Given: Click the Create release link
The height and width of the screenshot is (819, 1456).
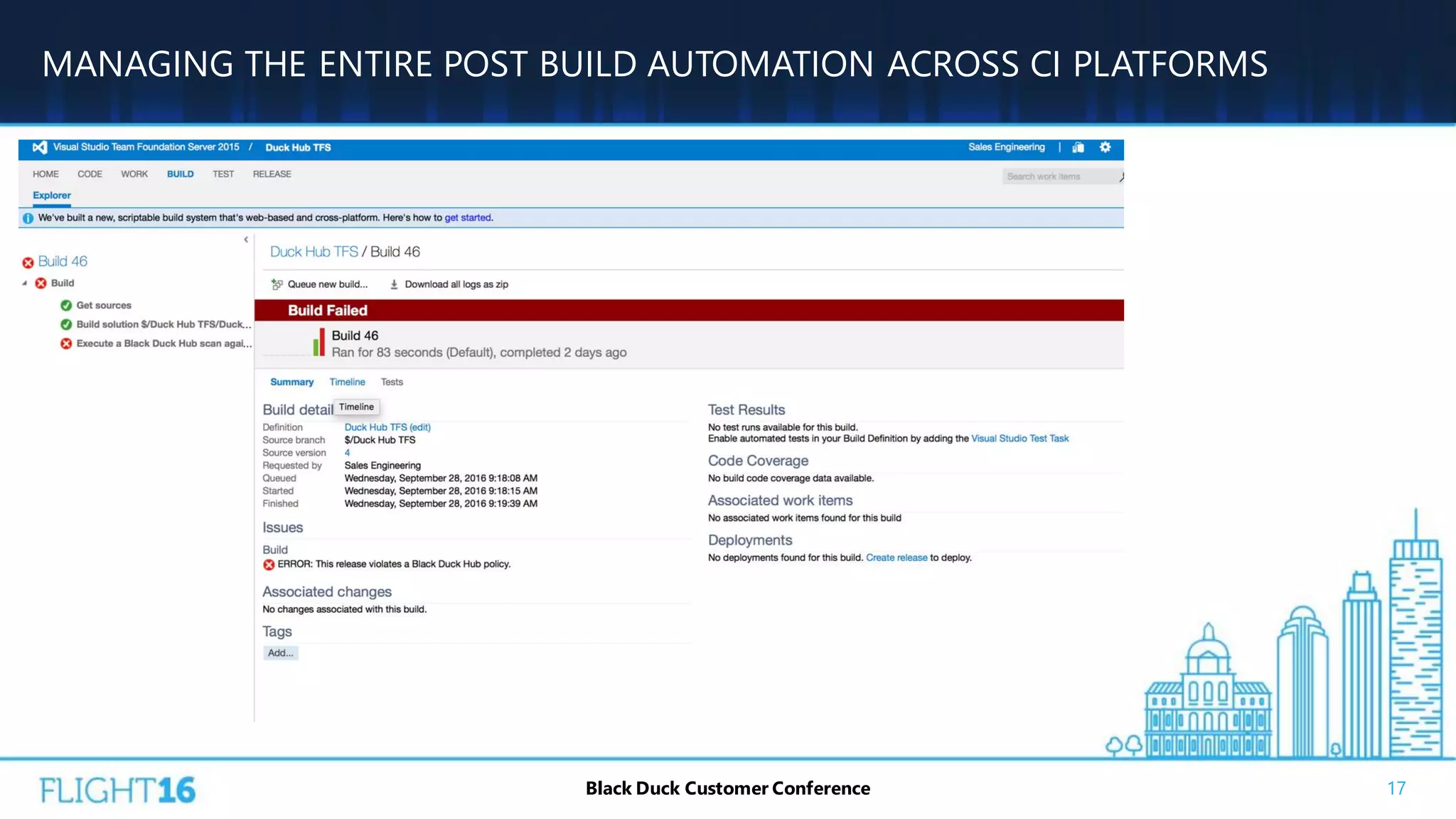Looking at the screenshot, I should (896, 557).
